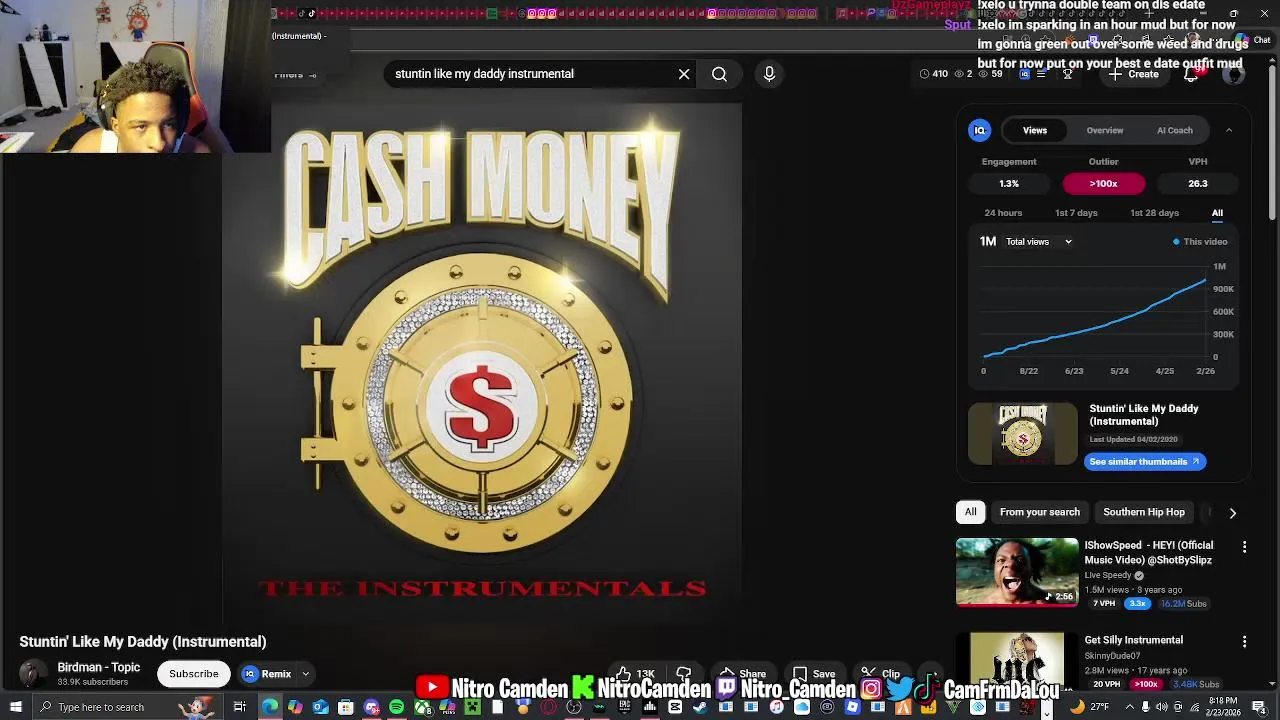Open the Birdman channel avatar

(33, 673)
